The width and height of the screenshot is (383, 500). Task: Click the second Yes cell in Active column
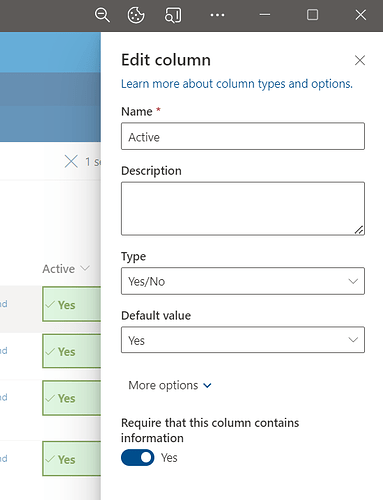[72, 351]
